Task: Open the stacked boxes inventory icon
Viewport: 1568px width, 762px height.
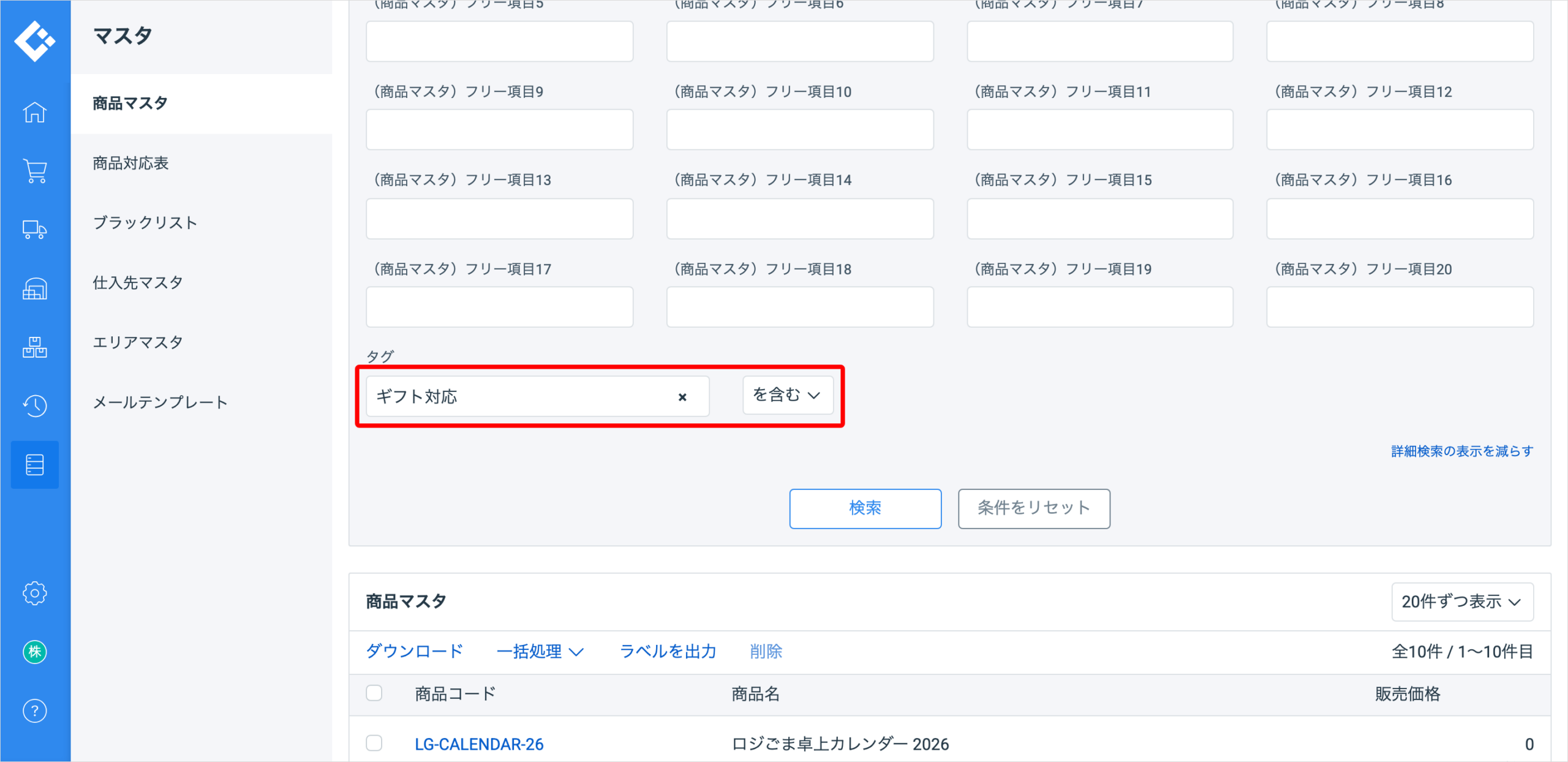Action: coord(35,347)
